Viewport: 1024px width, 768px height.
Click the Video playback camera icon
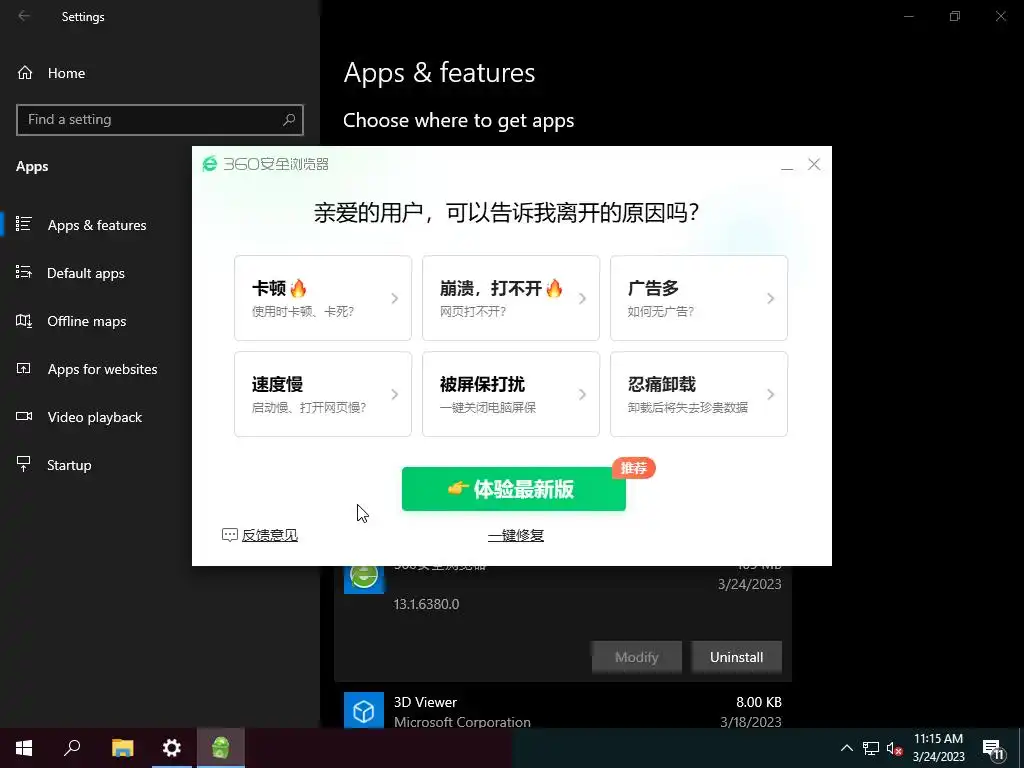pyautogui.click(x=24, y=416)
